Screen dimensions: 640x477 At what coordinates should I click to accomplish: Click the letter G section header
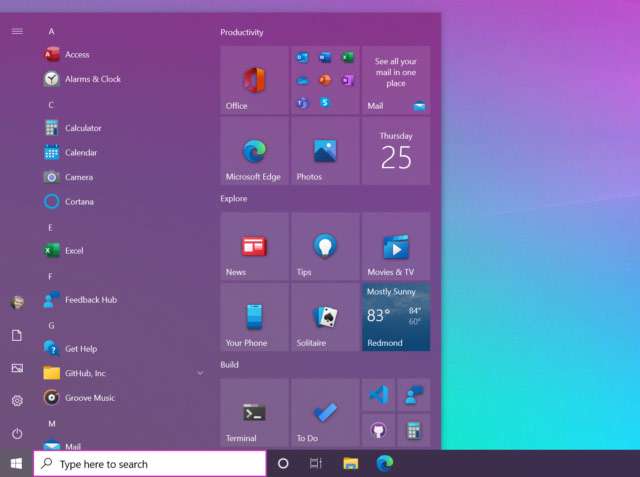tap(51, 325)
